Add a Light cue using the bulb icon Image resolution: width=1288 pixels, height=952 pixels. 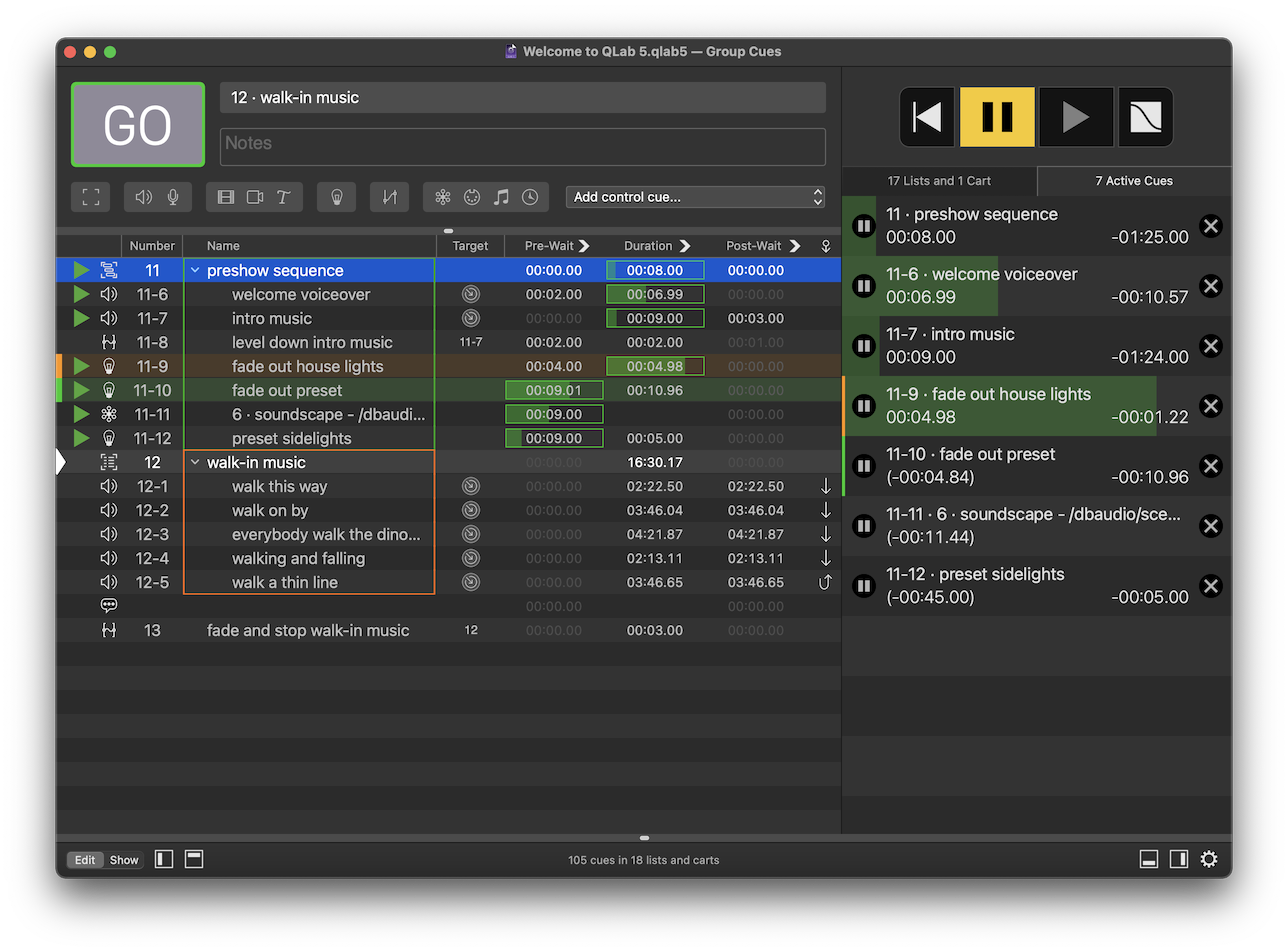coord(337,197)
